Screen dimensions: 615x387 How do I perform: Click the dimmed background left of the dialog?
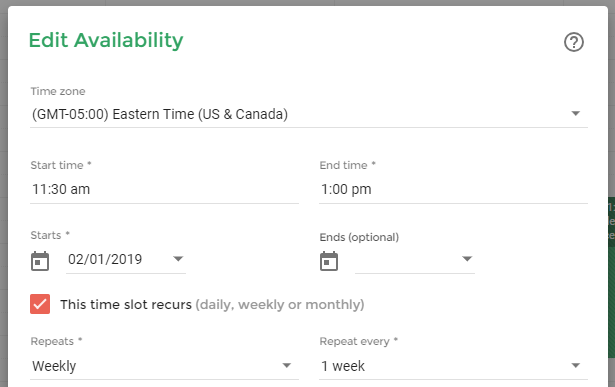point(4,196)
